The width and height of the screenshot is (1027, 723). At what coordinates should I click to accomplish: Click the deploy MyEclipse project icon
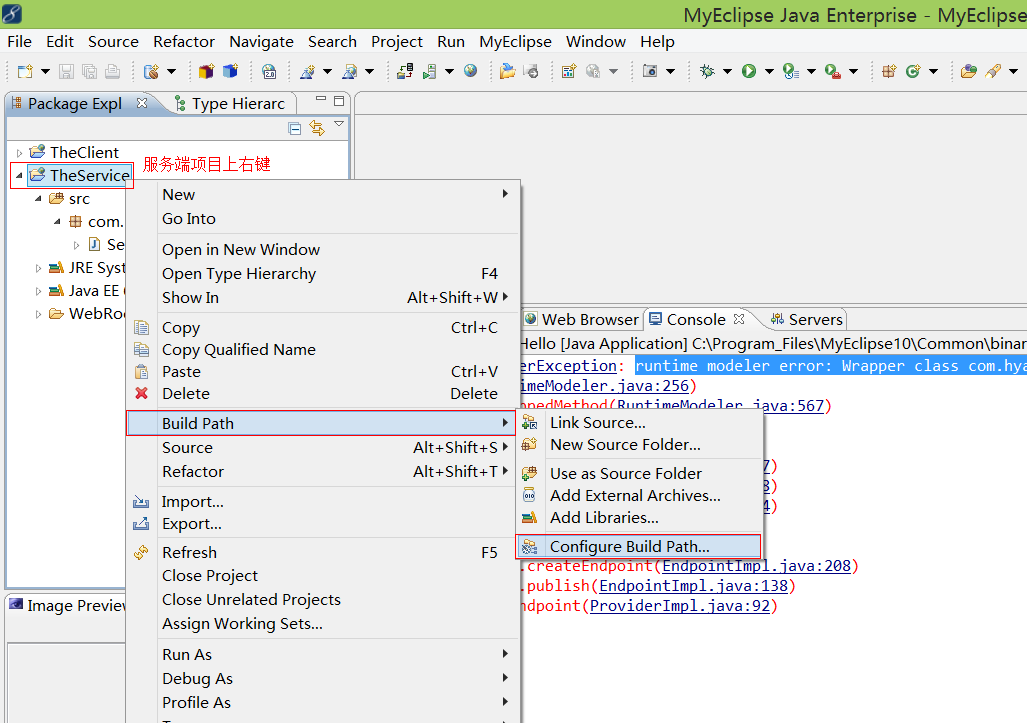coord(405,71)
